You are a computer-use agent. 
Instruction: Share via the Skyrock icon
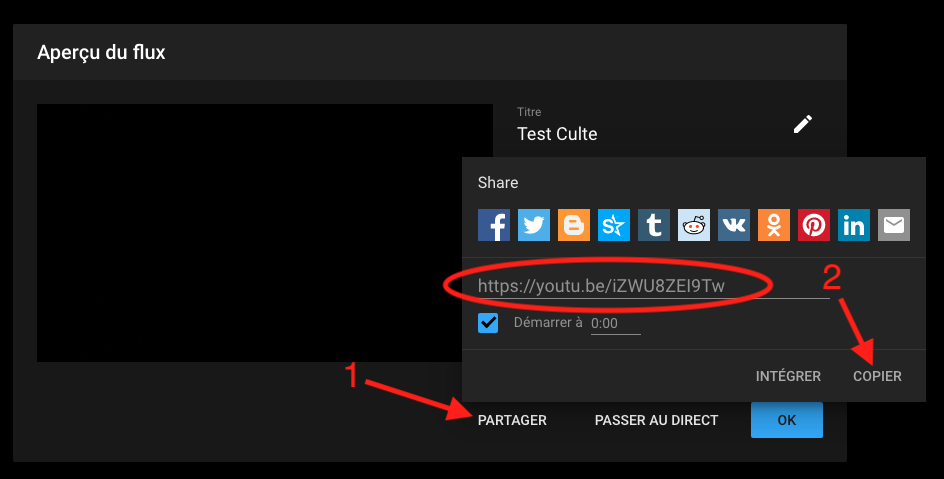(x=613, y=225)
